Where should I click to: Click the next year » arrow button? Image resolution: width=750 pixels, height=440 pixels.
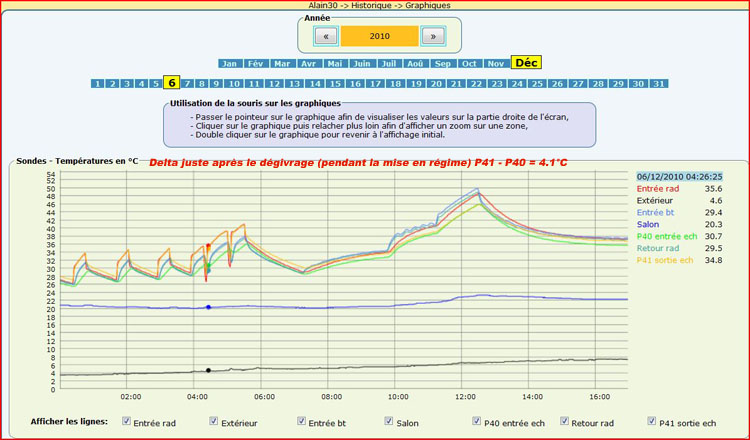click(x=432, y=36)
